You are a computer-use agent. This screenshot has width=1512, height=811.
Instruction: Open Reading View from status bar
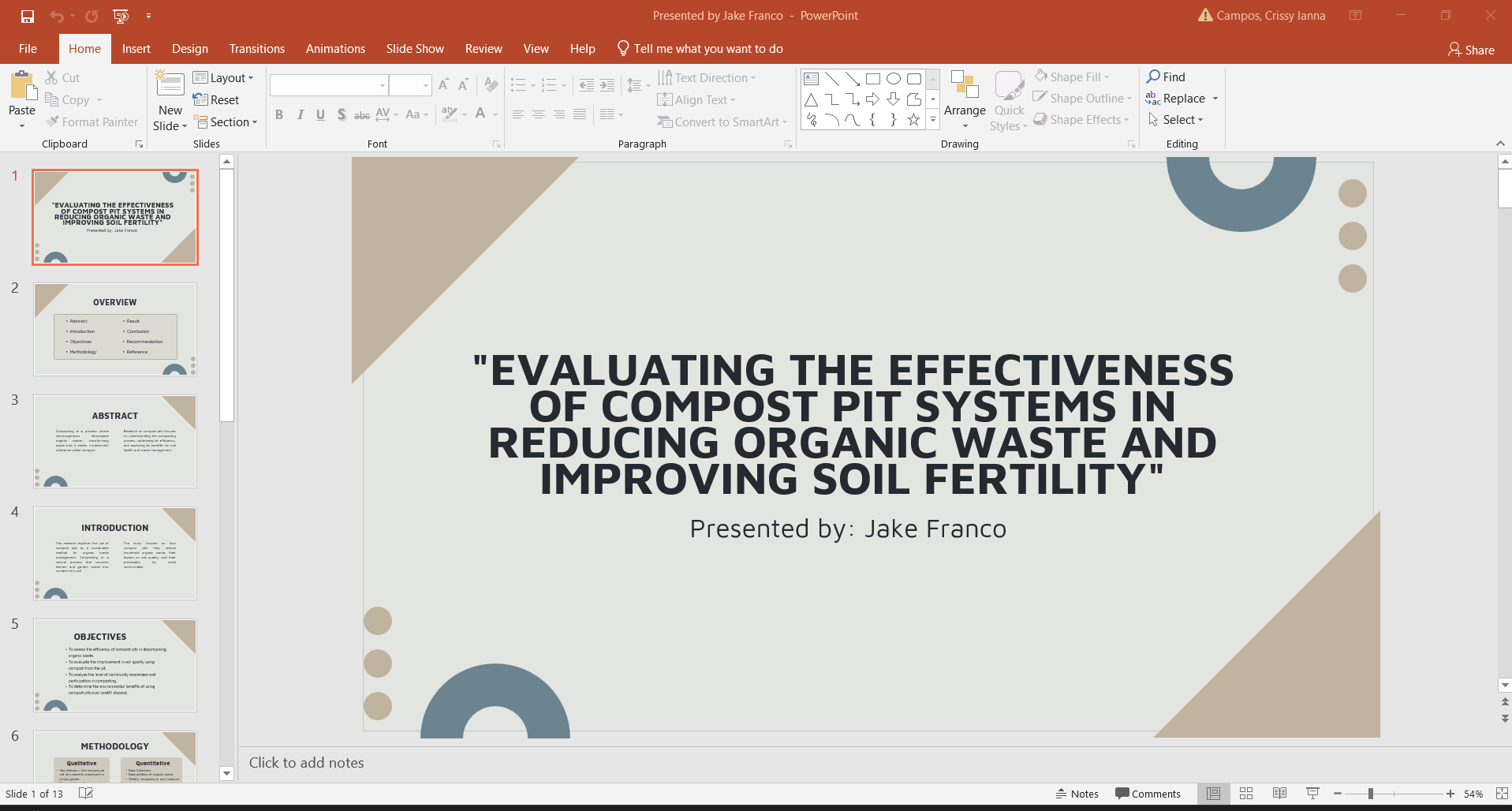[x=1279, y=794]
